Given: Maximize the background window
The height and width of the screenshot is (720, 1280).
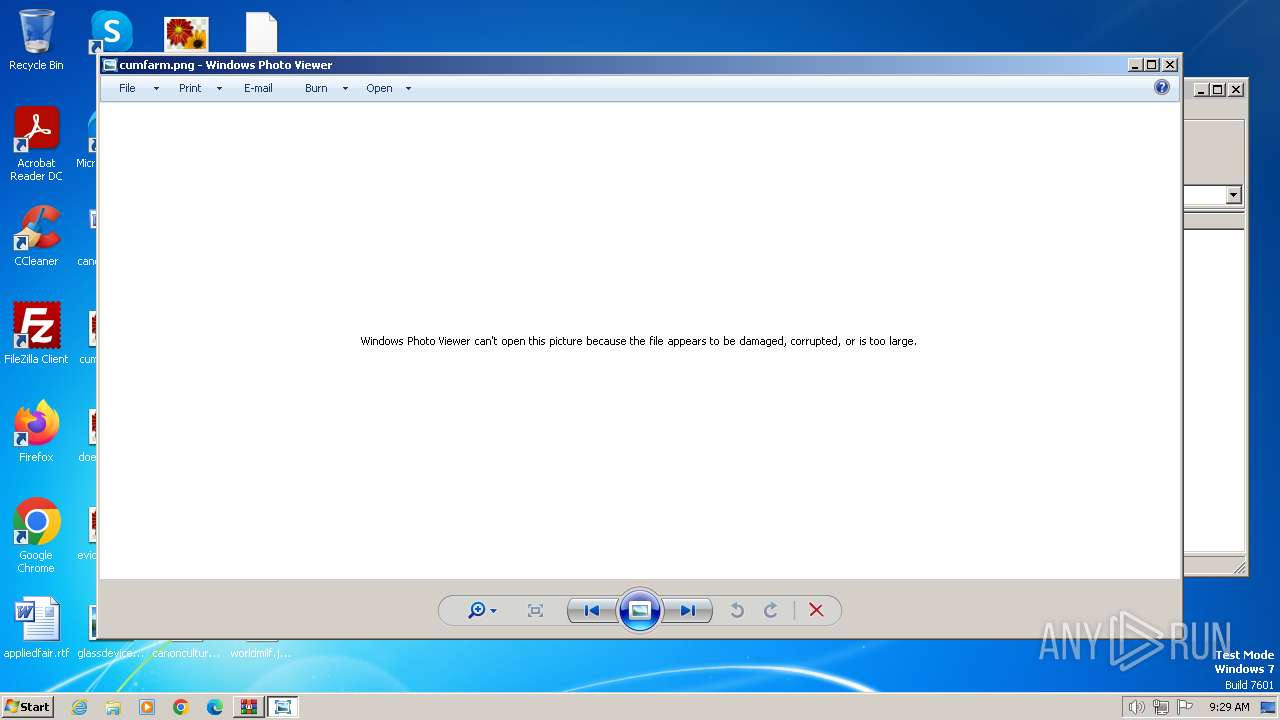Looking at the screenshot, I should (1217, 89).
